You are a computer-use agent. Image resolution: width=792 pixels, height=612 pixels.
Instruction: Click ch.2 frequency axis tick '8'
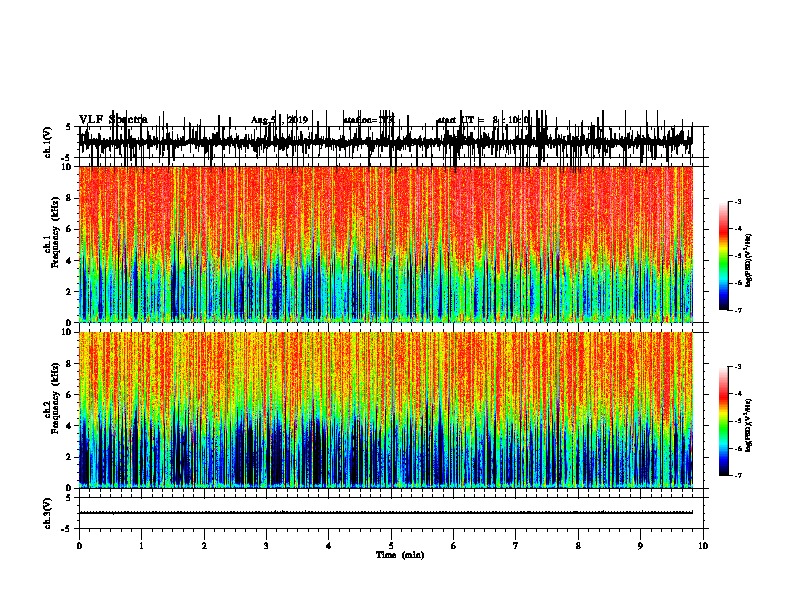pyautogui.click(x=69, y=364)
